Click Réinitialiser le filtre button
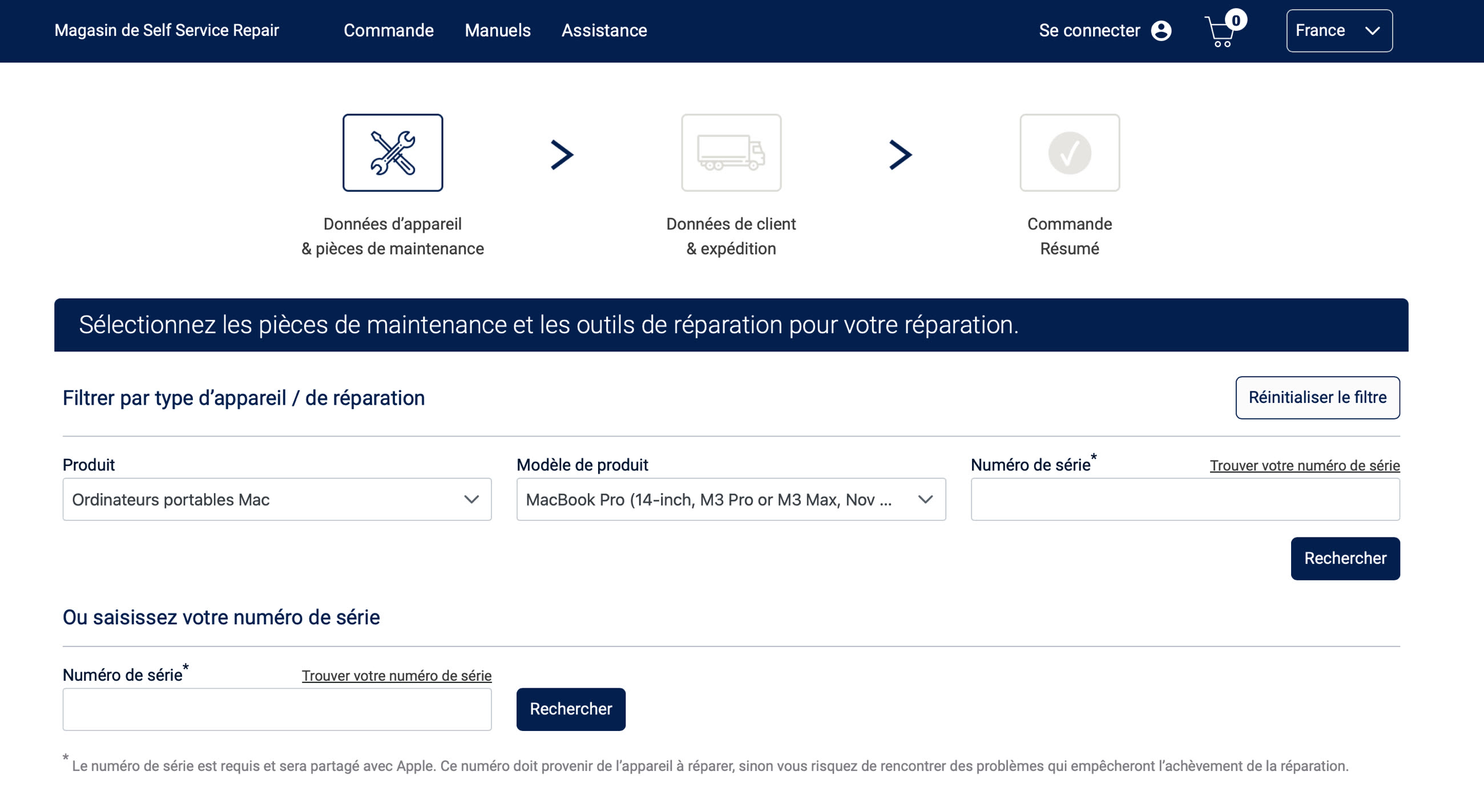Image resolution: width=1484 pixels, height=812 pixels. click(1317, 397)
